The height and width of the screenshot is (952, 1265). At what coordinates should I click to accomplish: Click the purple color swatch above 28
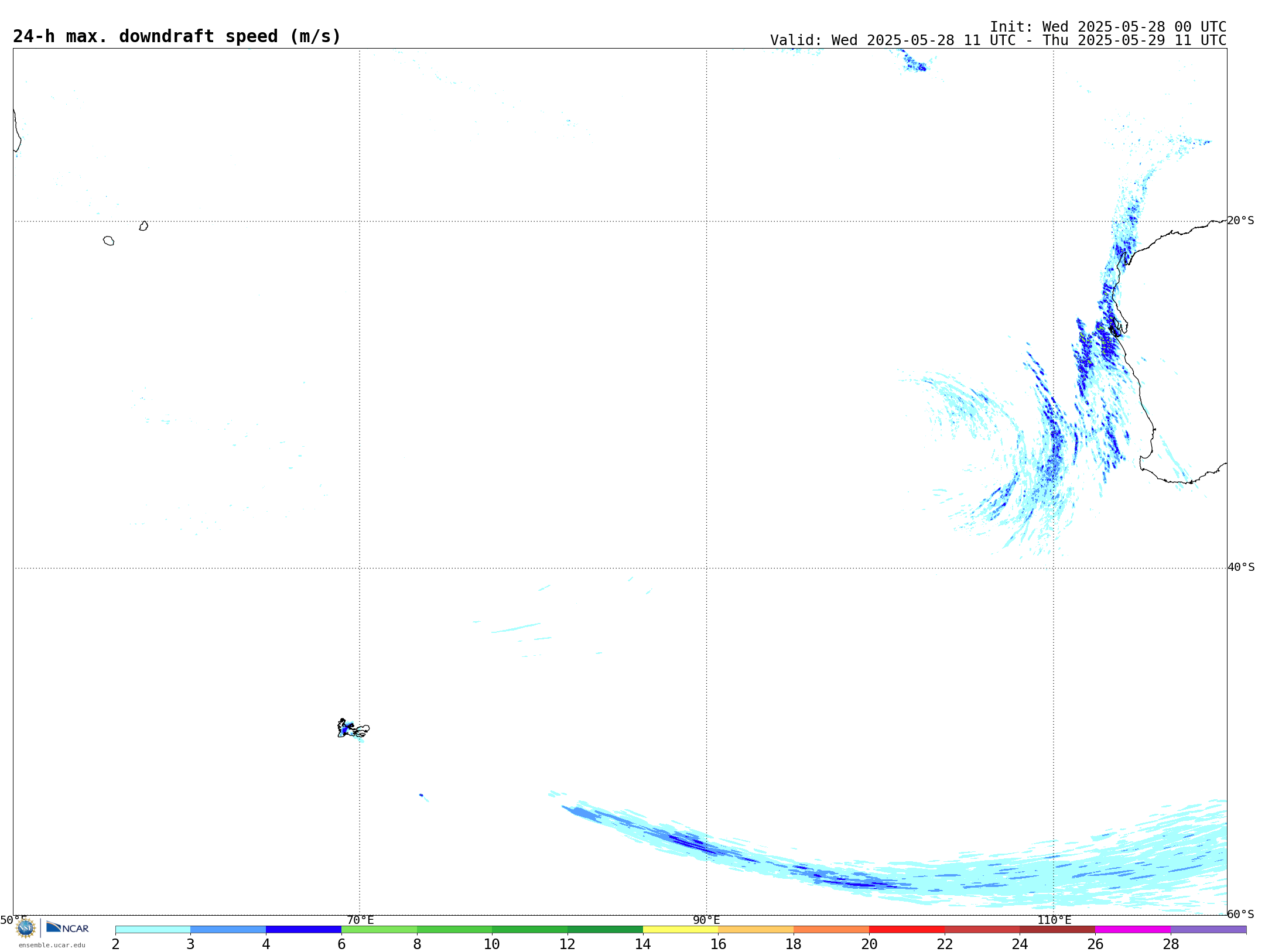pyautogui.click(x=1209, y=930)
